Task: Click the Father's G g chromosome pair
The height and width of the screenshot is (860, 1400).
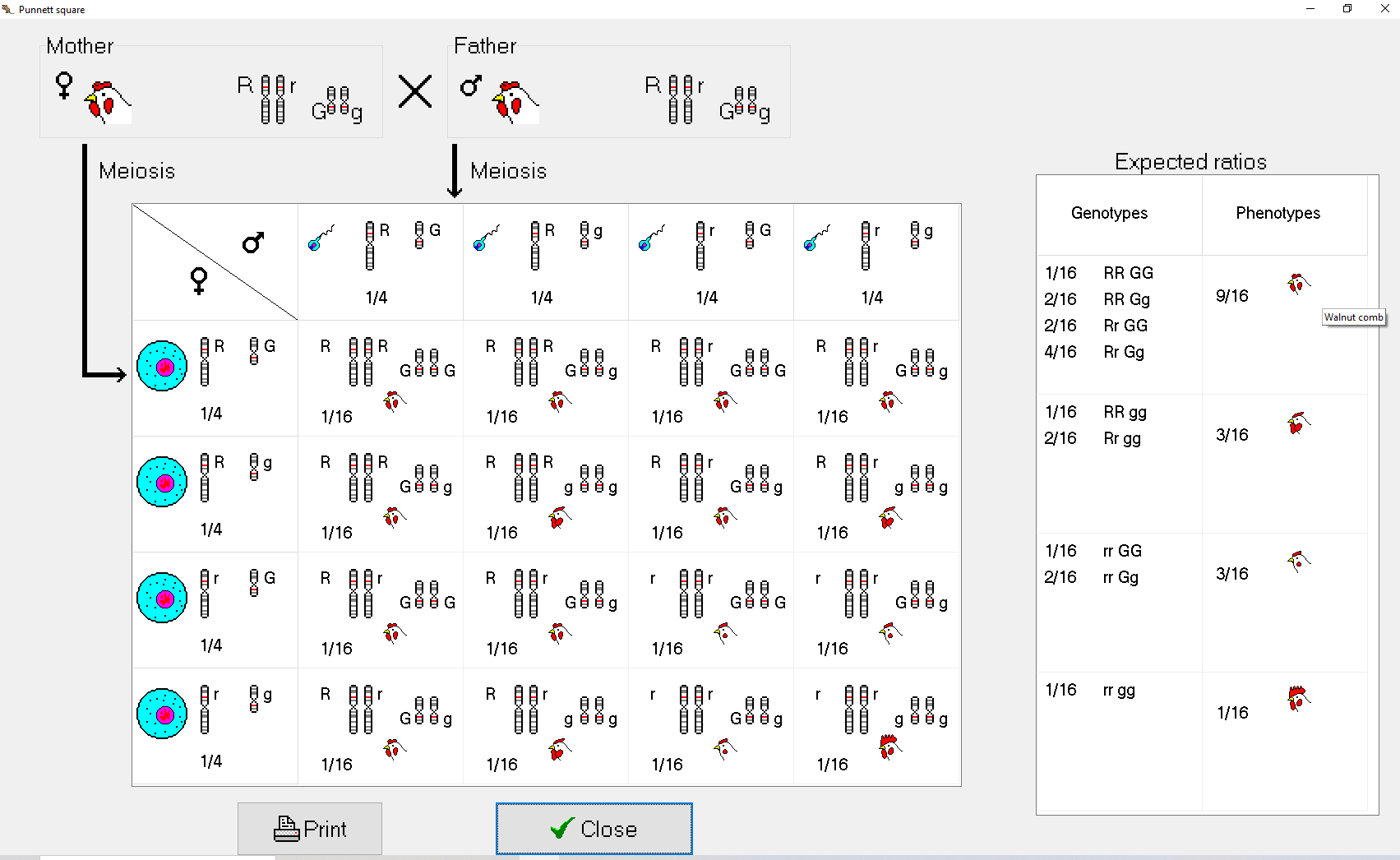Action: [x=746, y=104]
